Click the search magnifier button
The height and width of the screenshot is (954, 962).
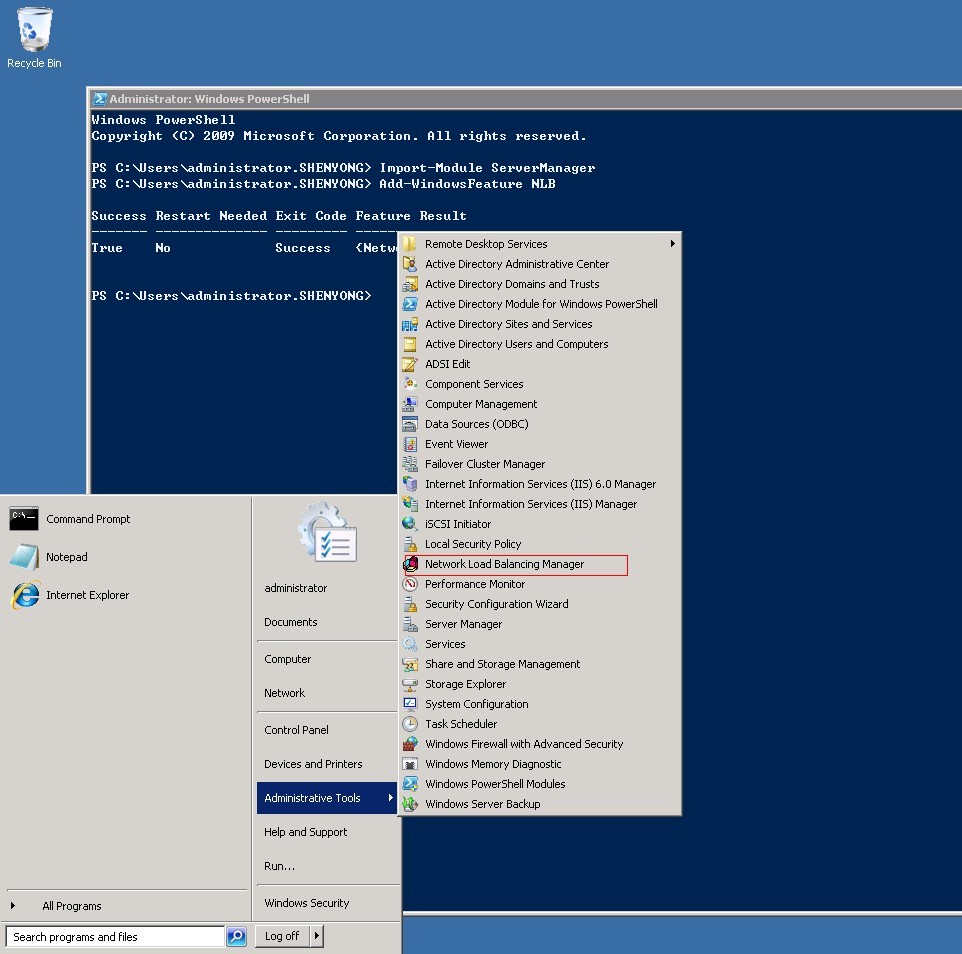236,937
